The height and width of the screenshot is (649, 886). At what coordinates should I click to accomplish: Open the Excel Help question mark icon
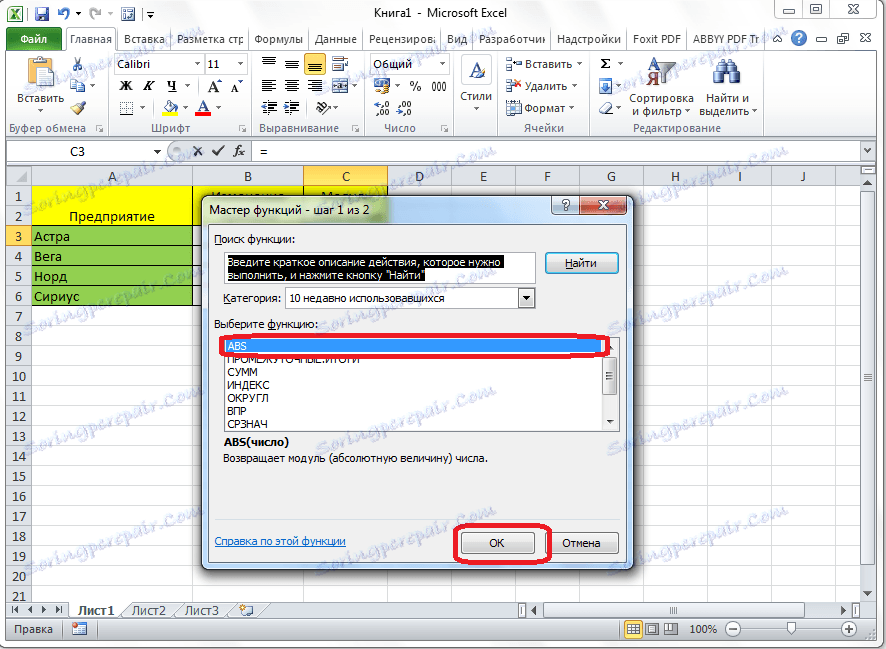799,38
